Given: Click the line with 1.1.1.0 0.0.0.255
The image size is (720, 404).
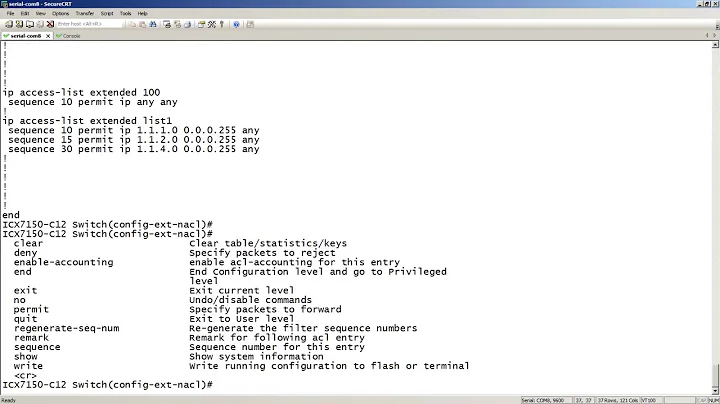Looking at the screenshot, I should coord(134,130).
